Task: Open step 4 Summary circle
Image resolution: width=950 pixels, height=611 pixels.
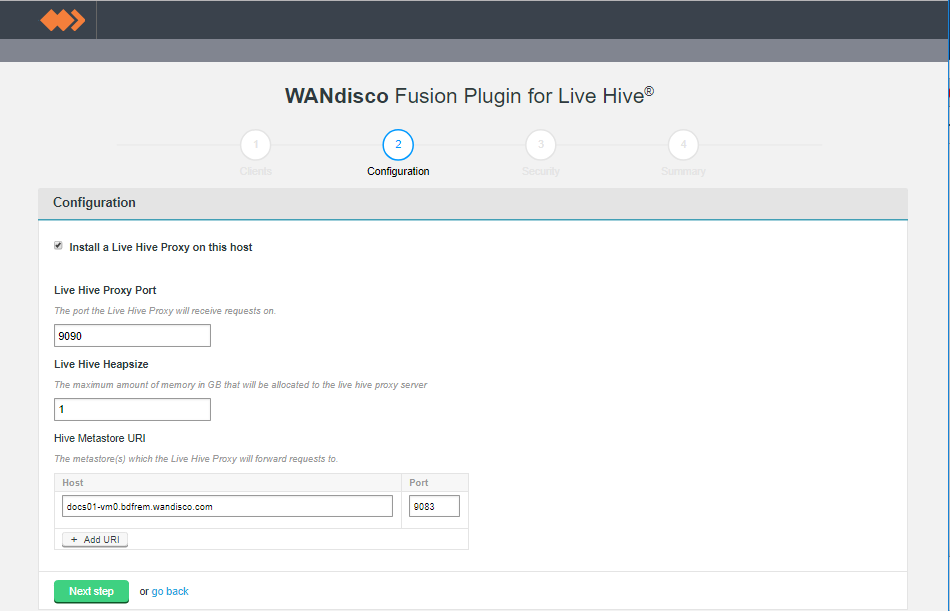Action: tap(683, 145)
